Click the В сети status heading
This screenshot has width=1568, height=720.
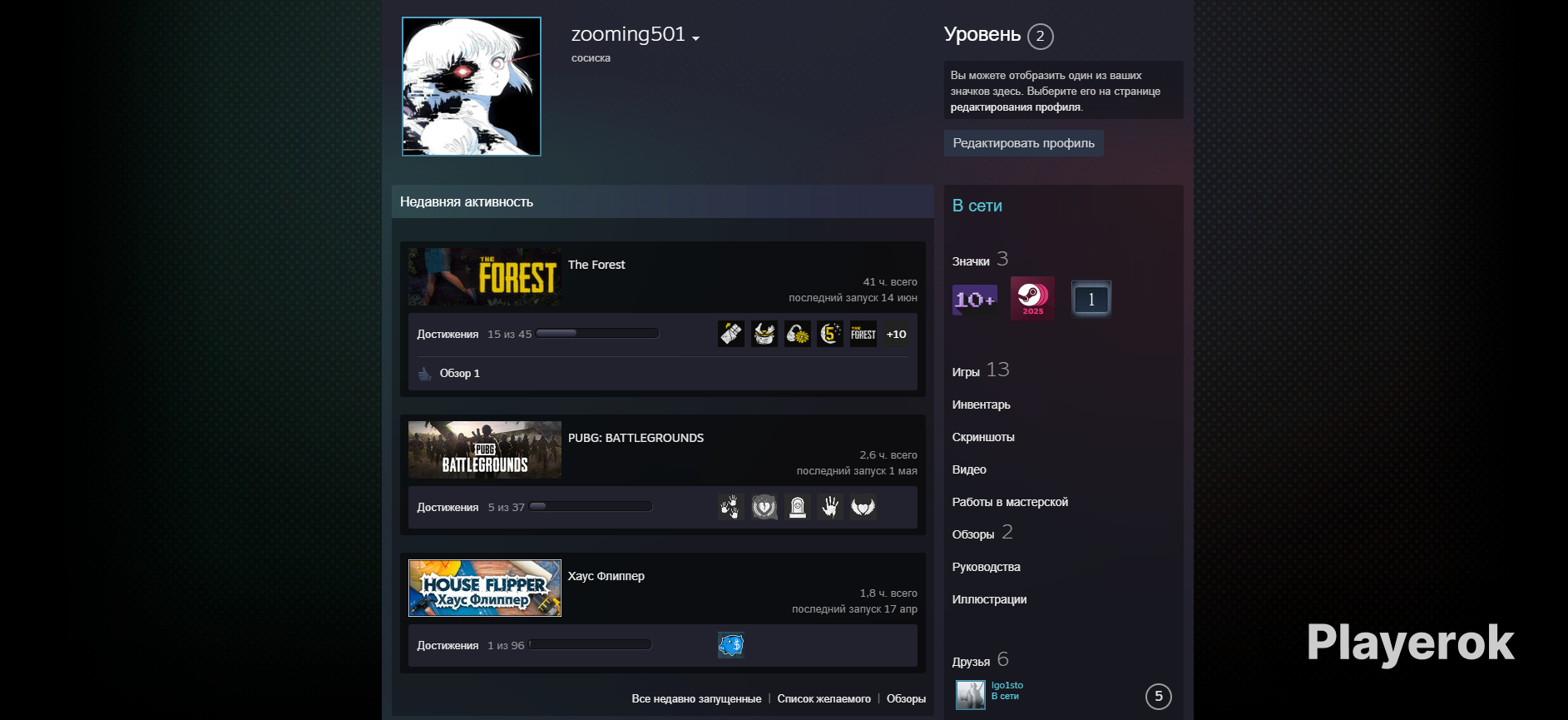tap(977, 206)
